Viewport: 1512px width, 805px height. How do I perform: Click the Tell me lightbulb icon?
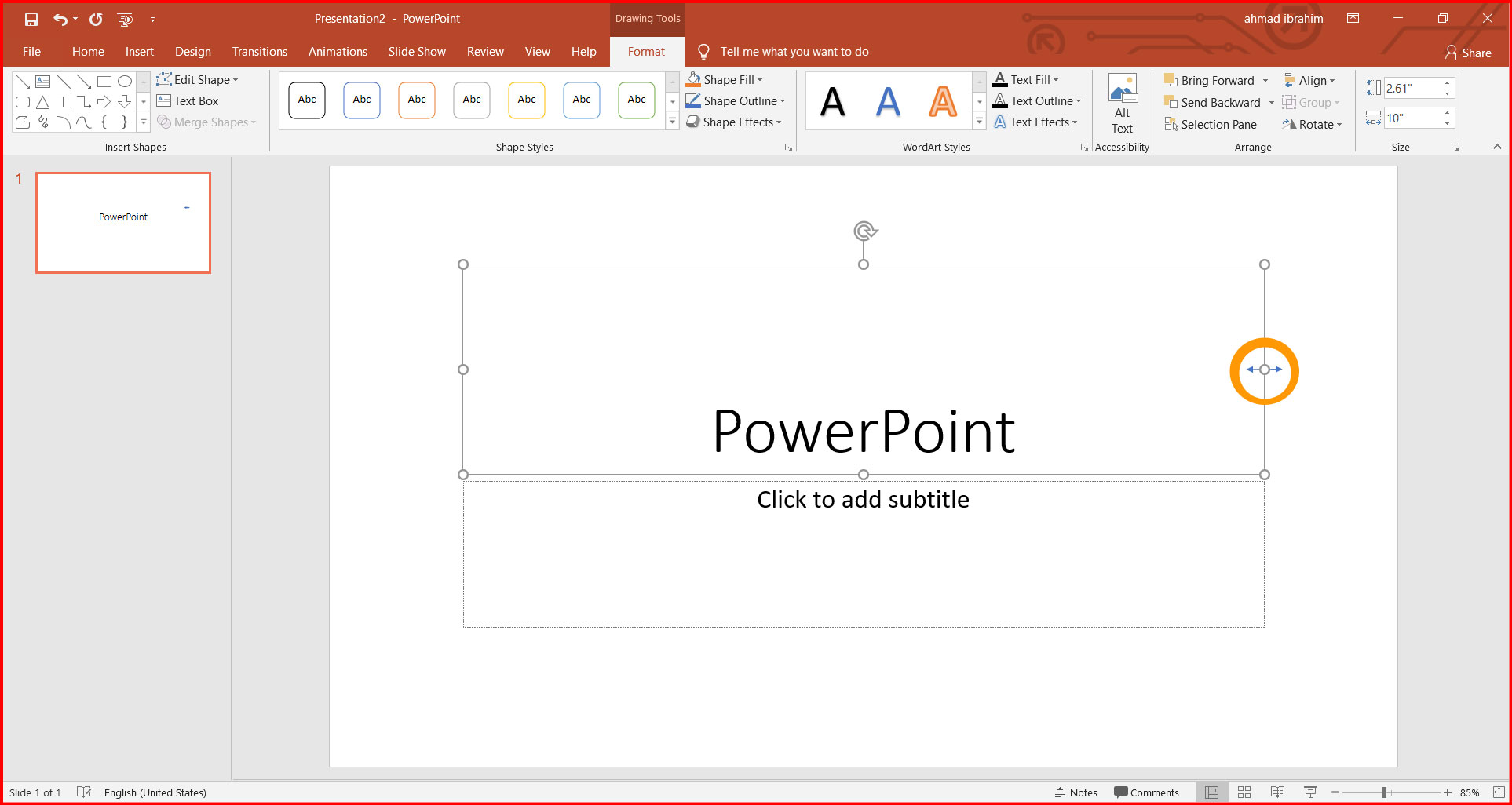pyautogui.click(x=703, y=52)
